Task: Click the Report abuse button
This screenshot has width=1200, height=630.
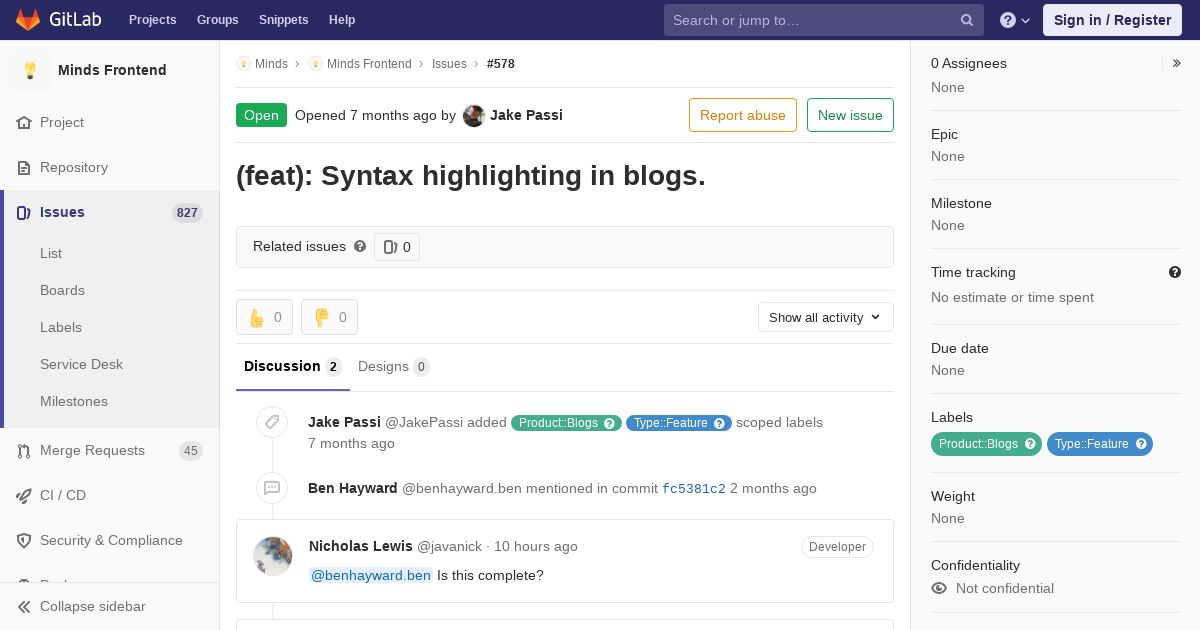Action: pyautogui.click(x=743, y=115)
